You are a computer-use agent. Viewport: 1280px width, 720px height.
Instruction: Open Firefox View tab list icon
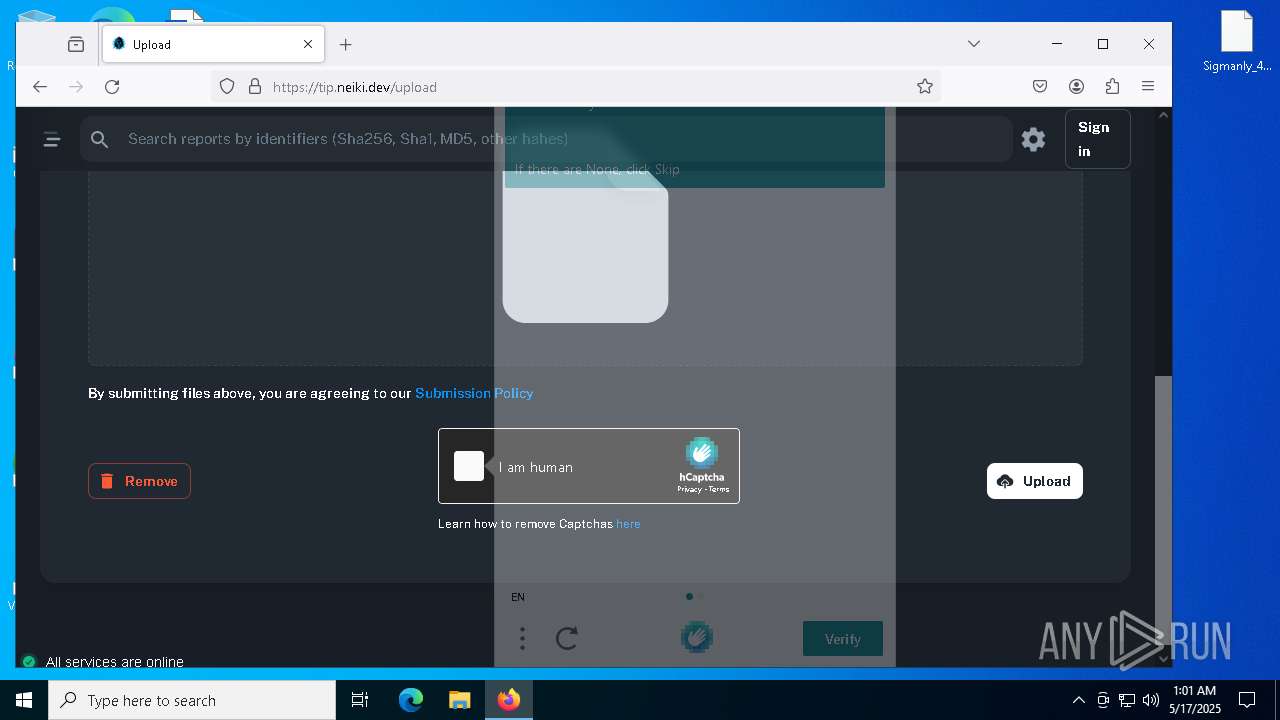[x=76, y=44]
